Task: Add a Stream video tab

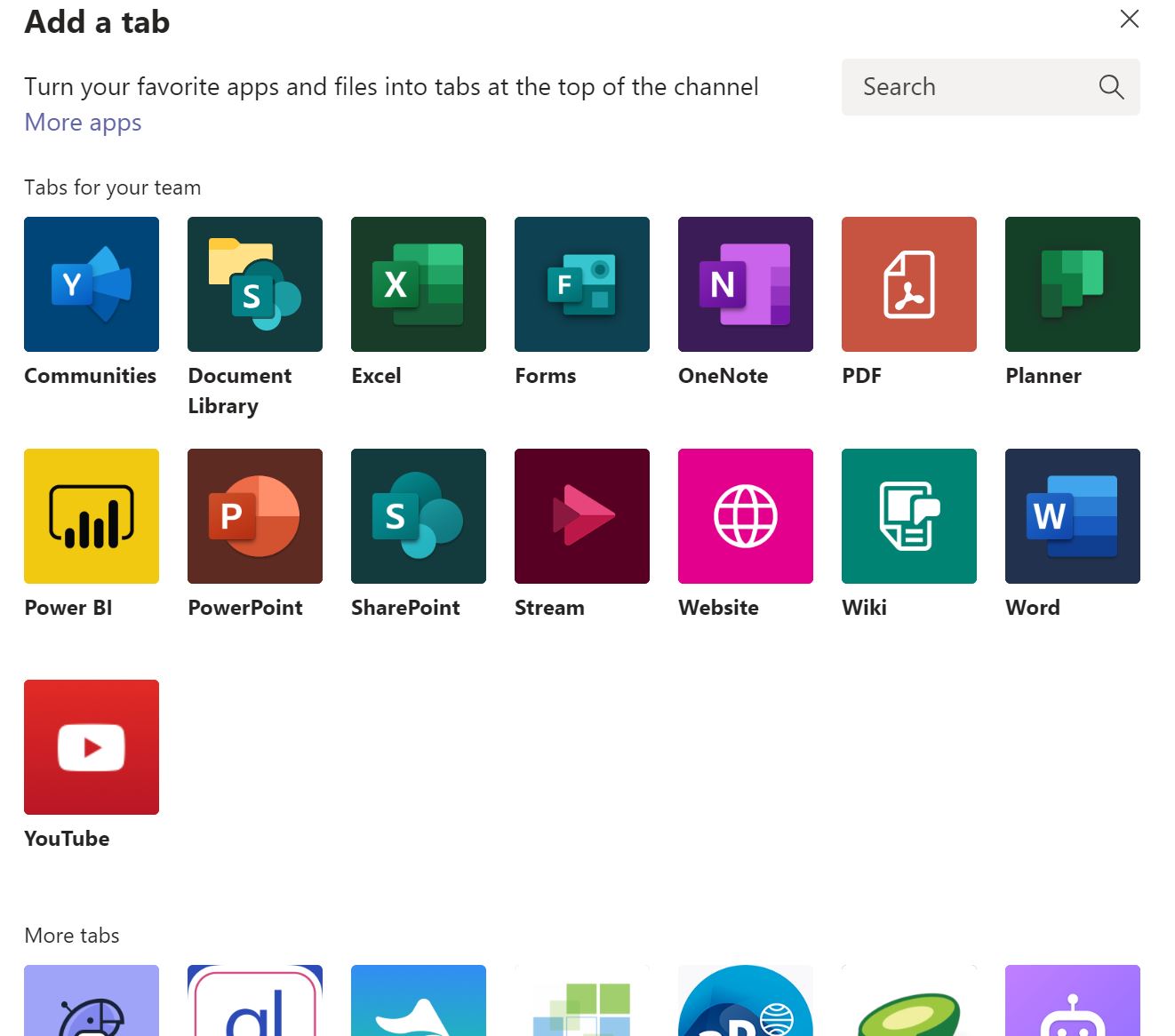Action: coord(582,516)
